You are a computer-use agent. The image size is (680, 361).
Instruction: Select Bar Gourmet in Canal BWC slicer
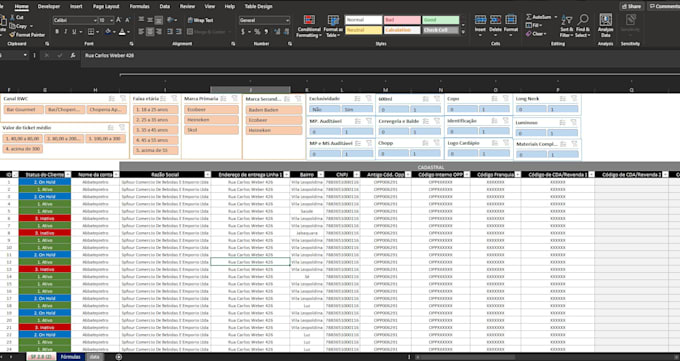[23, 110]
